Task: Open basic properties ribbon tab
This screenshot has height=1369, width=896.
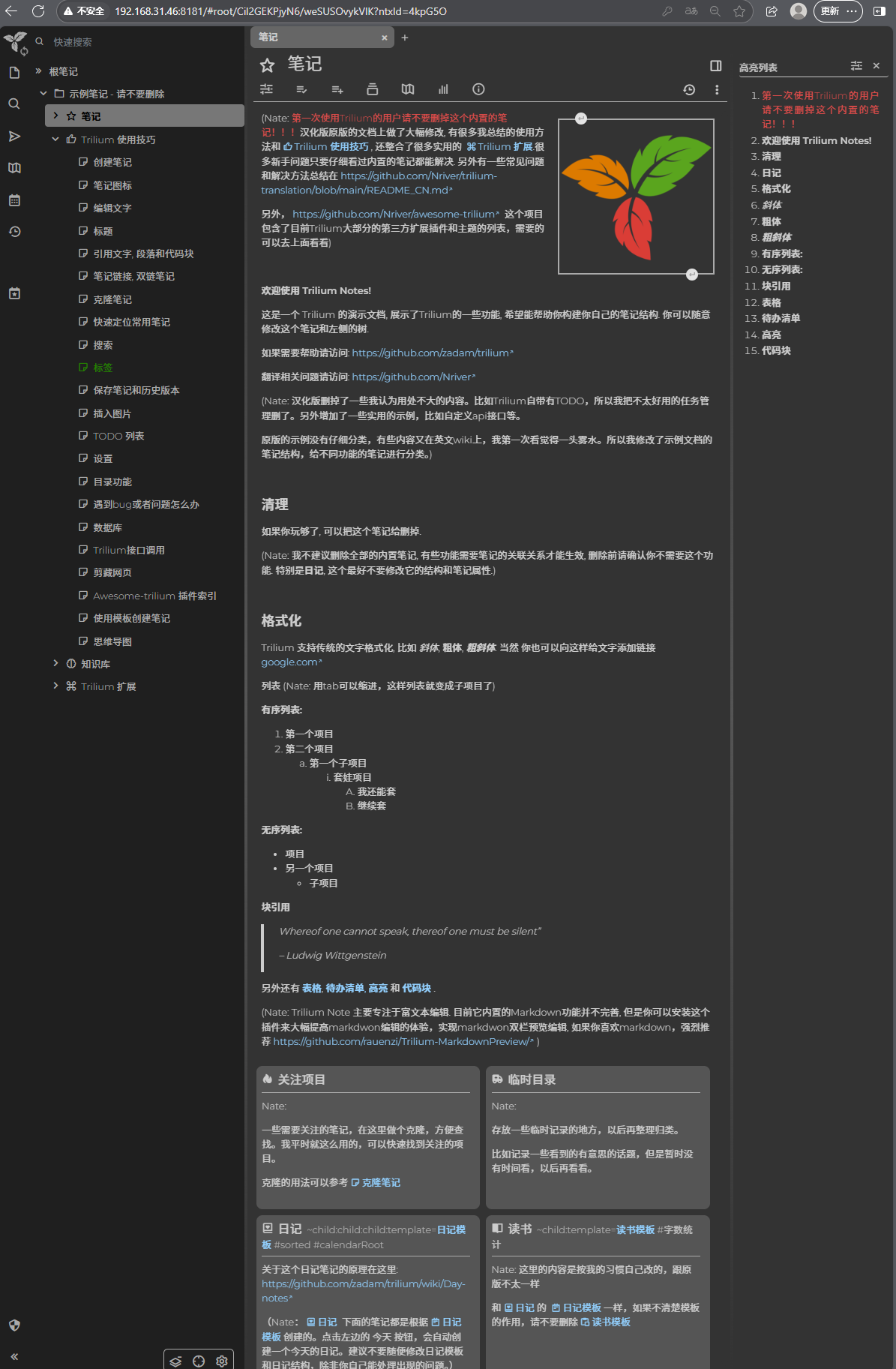Action: click(266, 89)
